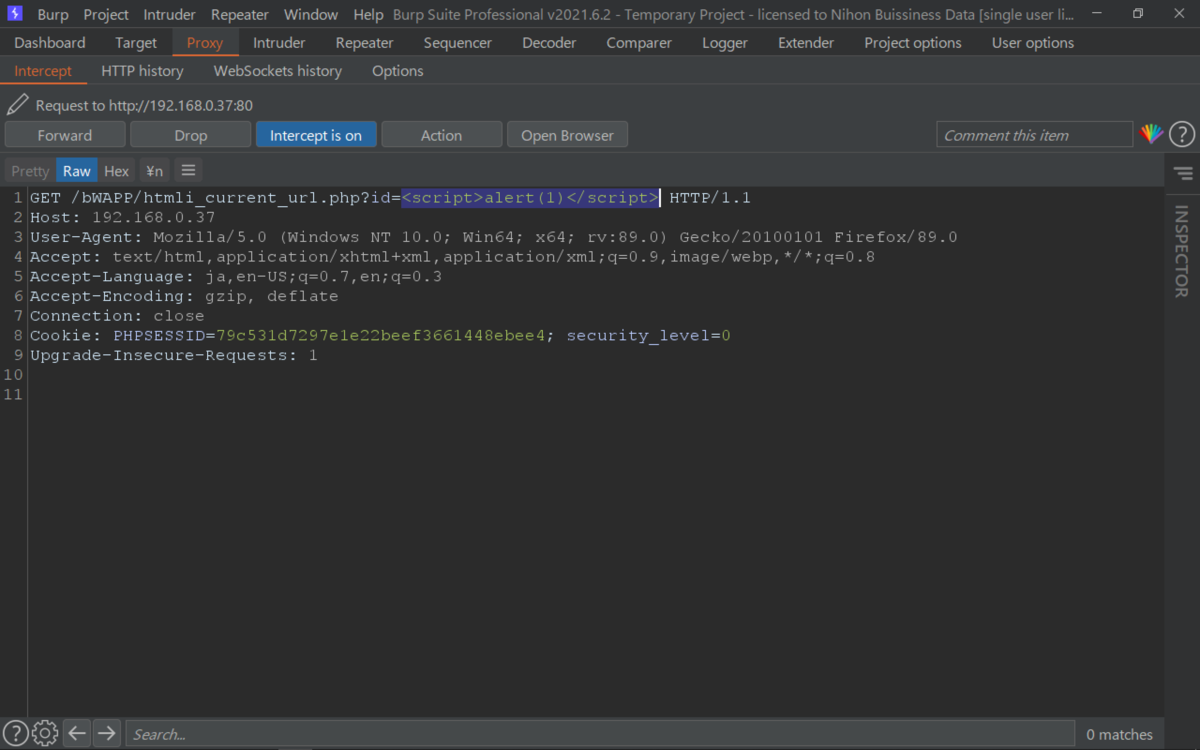The width and height of the screenshot is (1200, 750).
Task: Open the Project menu
Action: (x=106, y=14)
